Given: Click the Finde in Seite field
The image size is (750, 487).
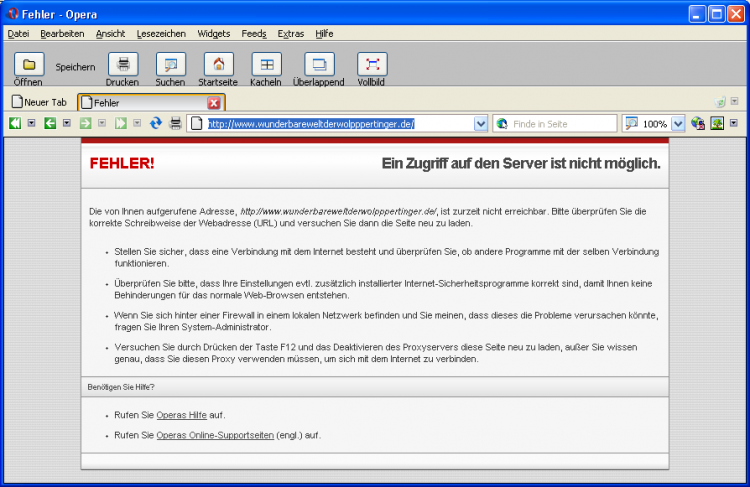Looking at the screenshot, I should tap(562, 123).
